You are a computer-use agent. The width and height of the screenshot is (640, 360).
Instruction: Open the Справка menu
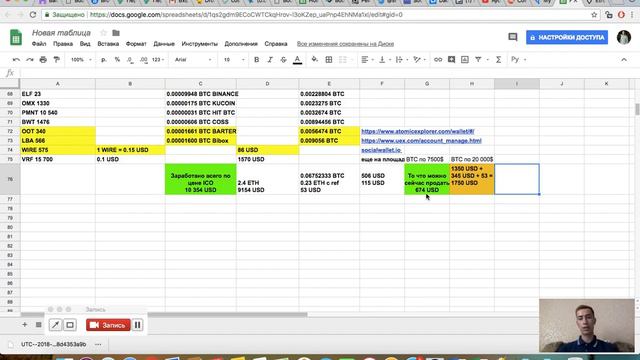point(276,44)
